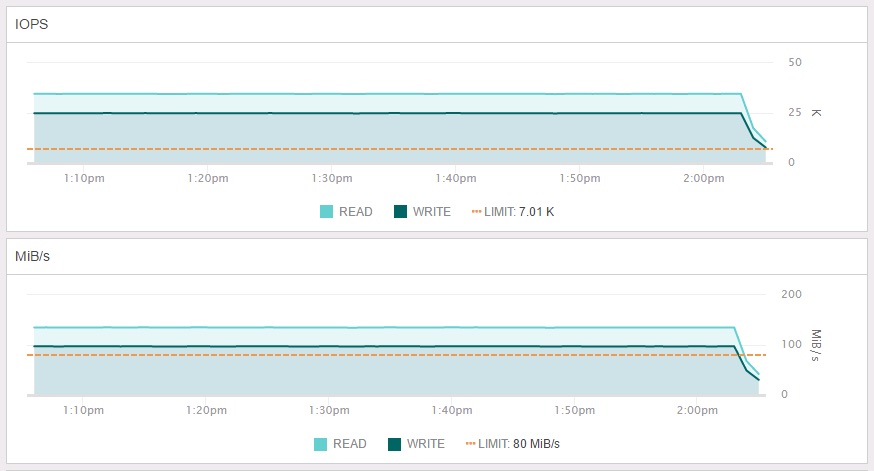Click 1:30pm marker on IOPS time axis
874x471 pixels.
332,178
